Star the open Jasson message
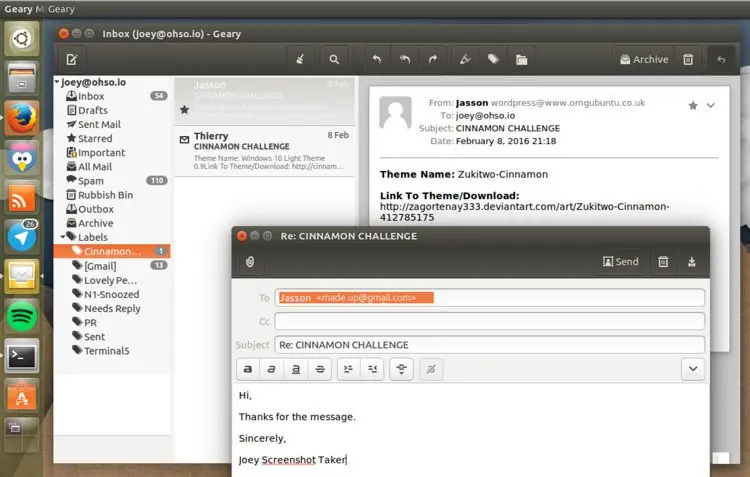Image resolution: width=750 pixels, height=477 pixels. [x=693, y=106]
